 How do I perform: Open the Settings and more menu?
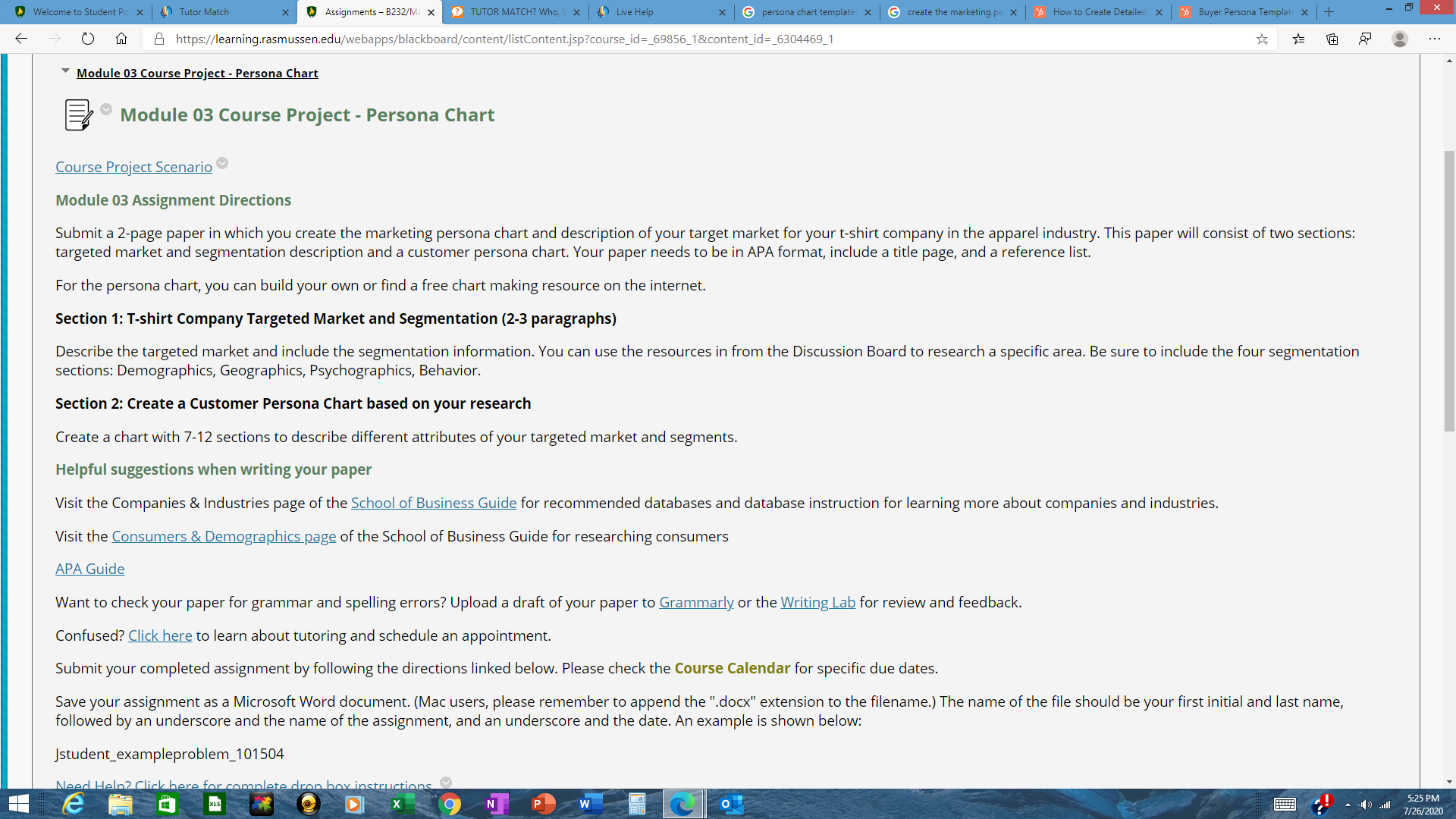1434,39
